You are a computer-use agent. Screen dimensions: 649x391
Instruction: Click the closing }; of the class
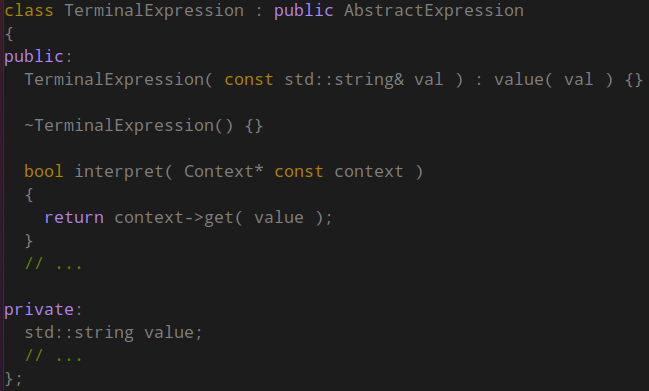13,379
